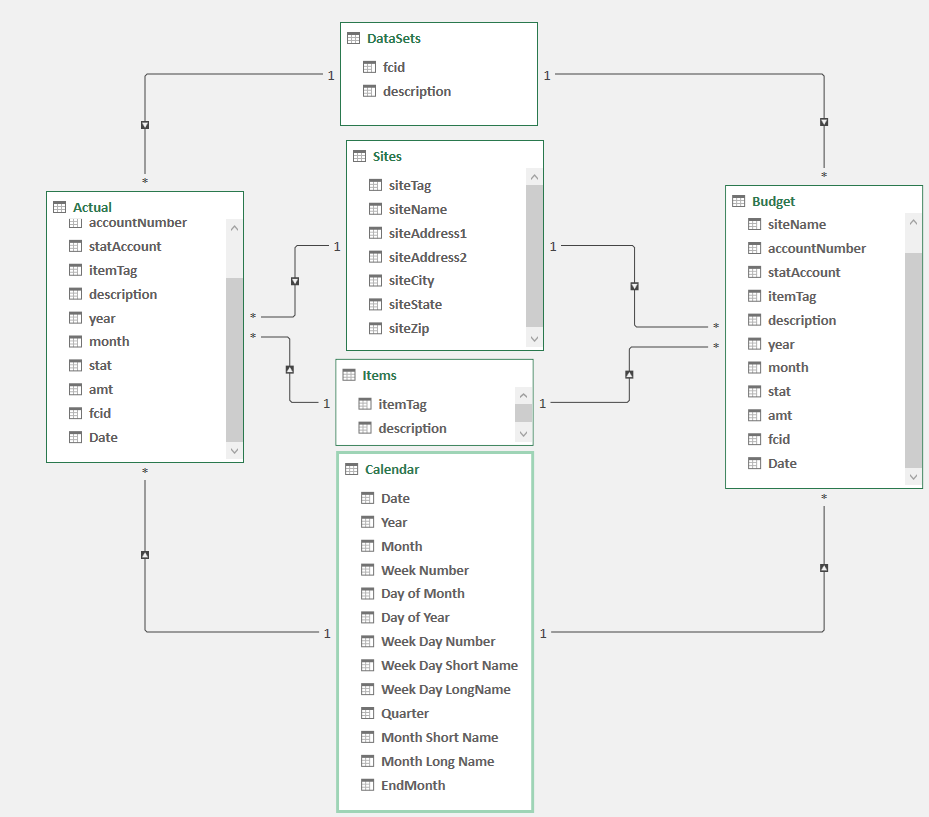Select siteCity field in Sites
The width and height of the screenshot is (929, 817).
click(x=412, y=281)
